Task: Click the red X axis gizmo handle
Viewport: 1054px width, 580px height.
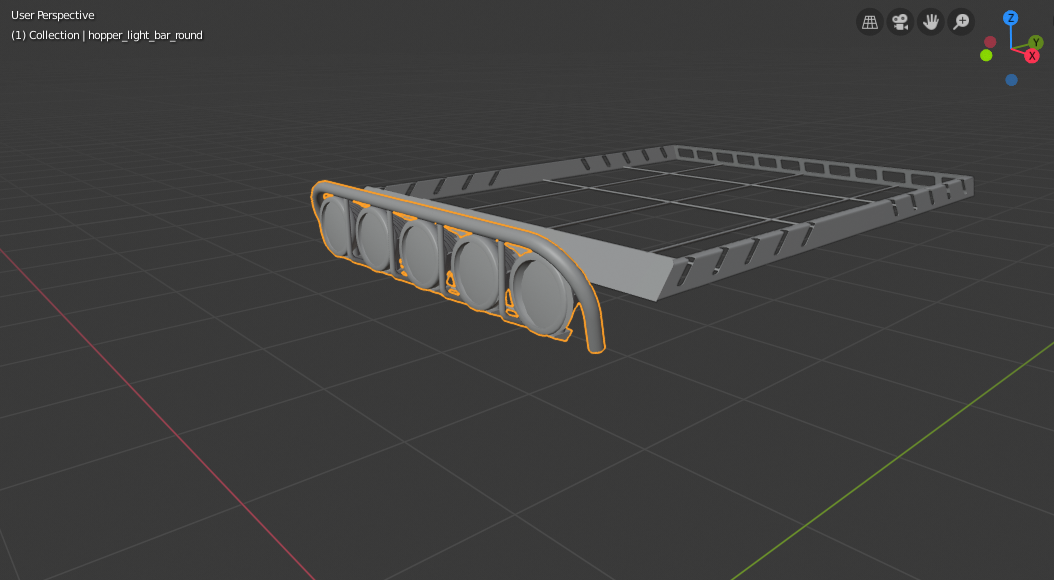Action: click(1032, 56)
